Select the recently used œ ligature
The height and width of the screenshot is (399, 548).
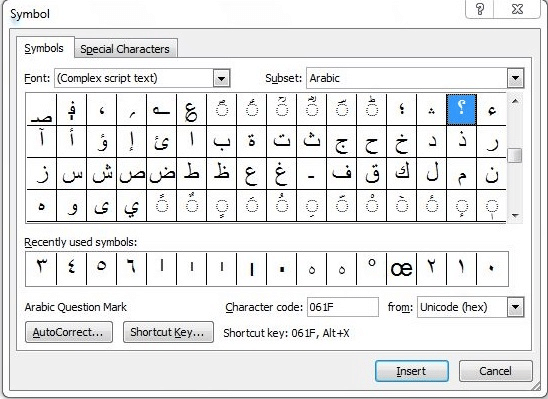coord(402,268)
